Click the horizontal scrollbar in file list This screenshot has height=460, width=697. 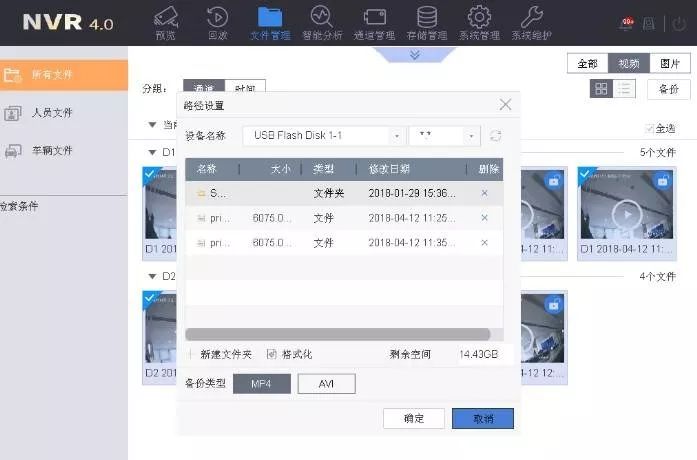[x=337, y=335]
